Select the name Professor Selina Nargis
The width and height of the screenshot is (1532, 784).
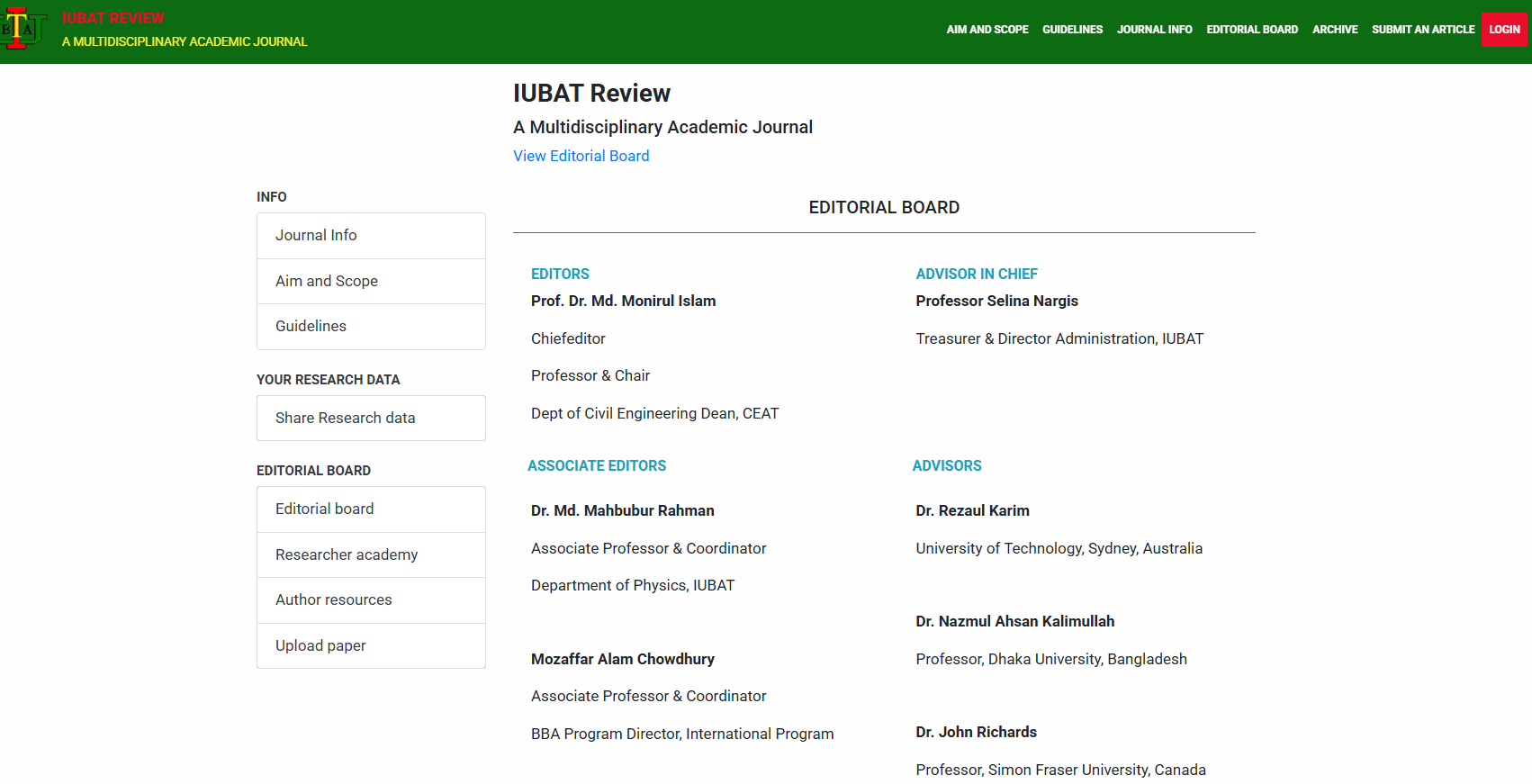click(x=996, y=301)
